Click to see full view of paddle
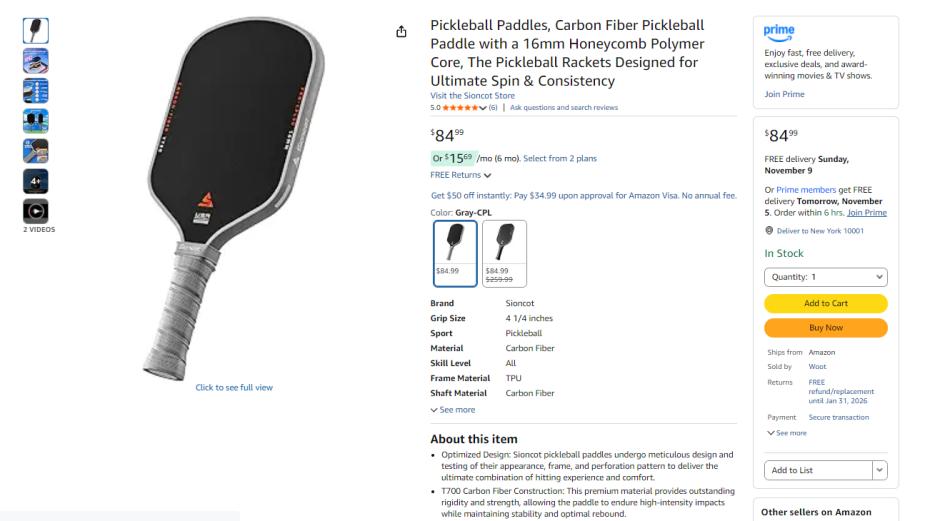Image resolution: width=950 pixels, height=521 pixels. coord(234,388)
